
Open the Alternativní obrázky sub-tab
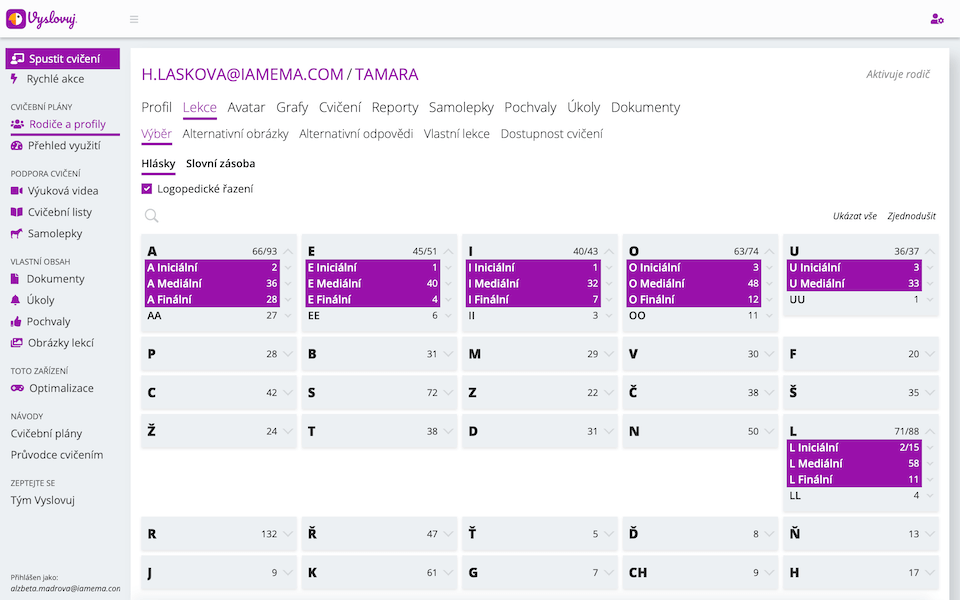click(235, 134)
